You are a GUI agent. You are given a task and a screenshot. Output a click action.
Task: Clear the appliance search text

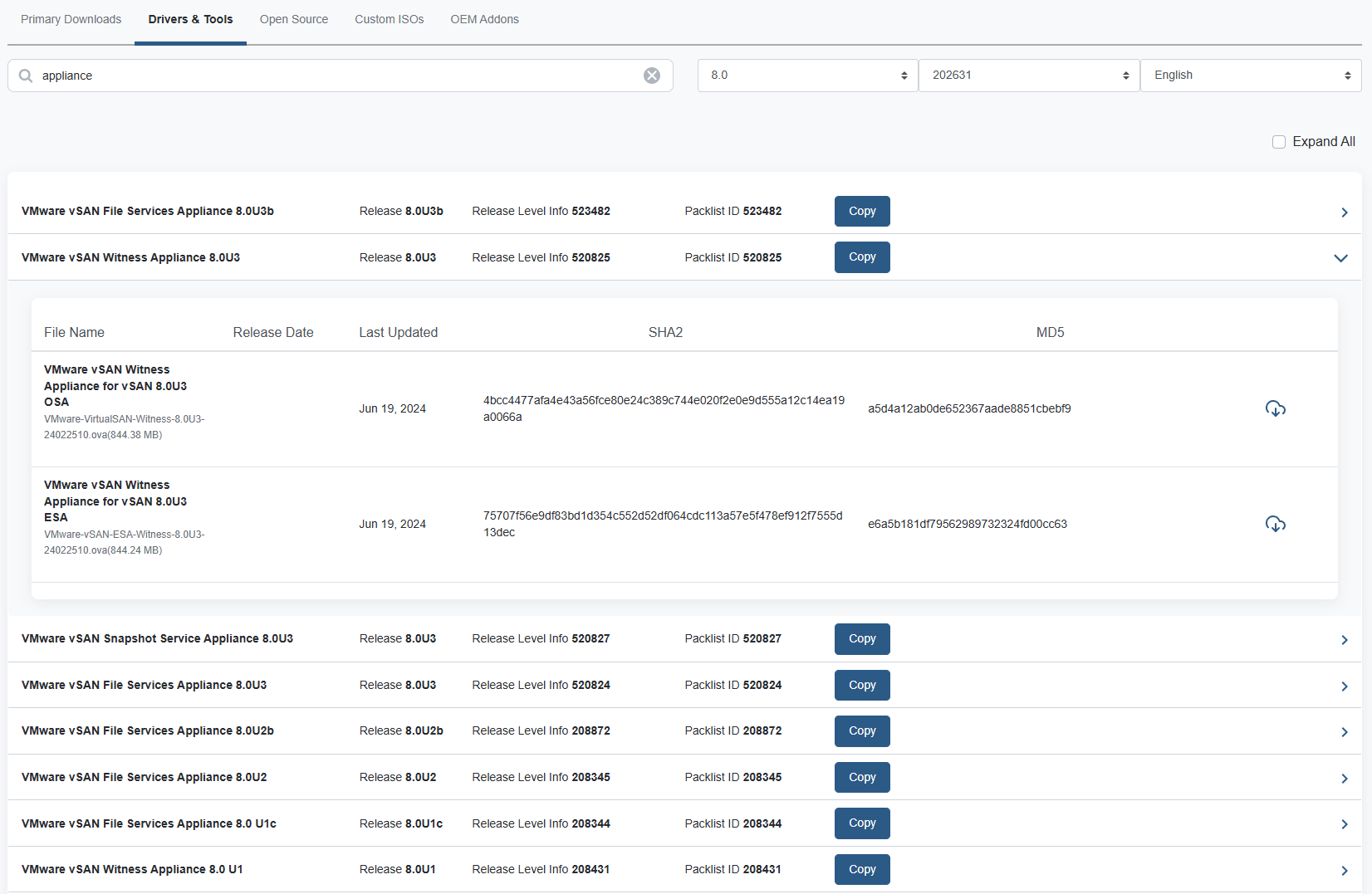pos(652,76)
